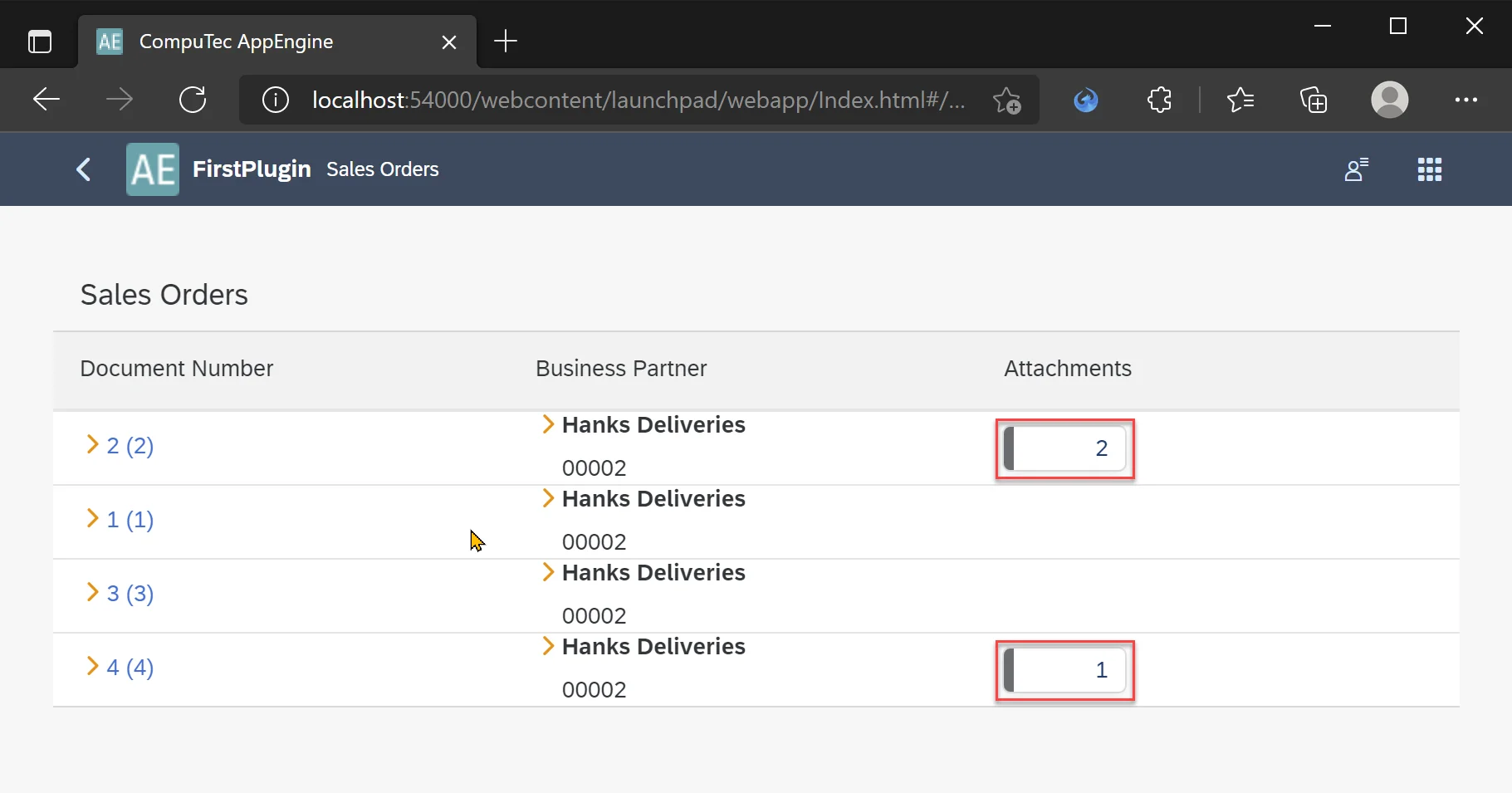
Task: Click attachments counter showing 1
Action: click(x=1064, y=670)
